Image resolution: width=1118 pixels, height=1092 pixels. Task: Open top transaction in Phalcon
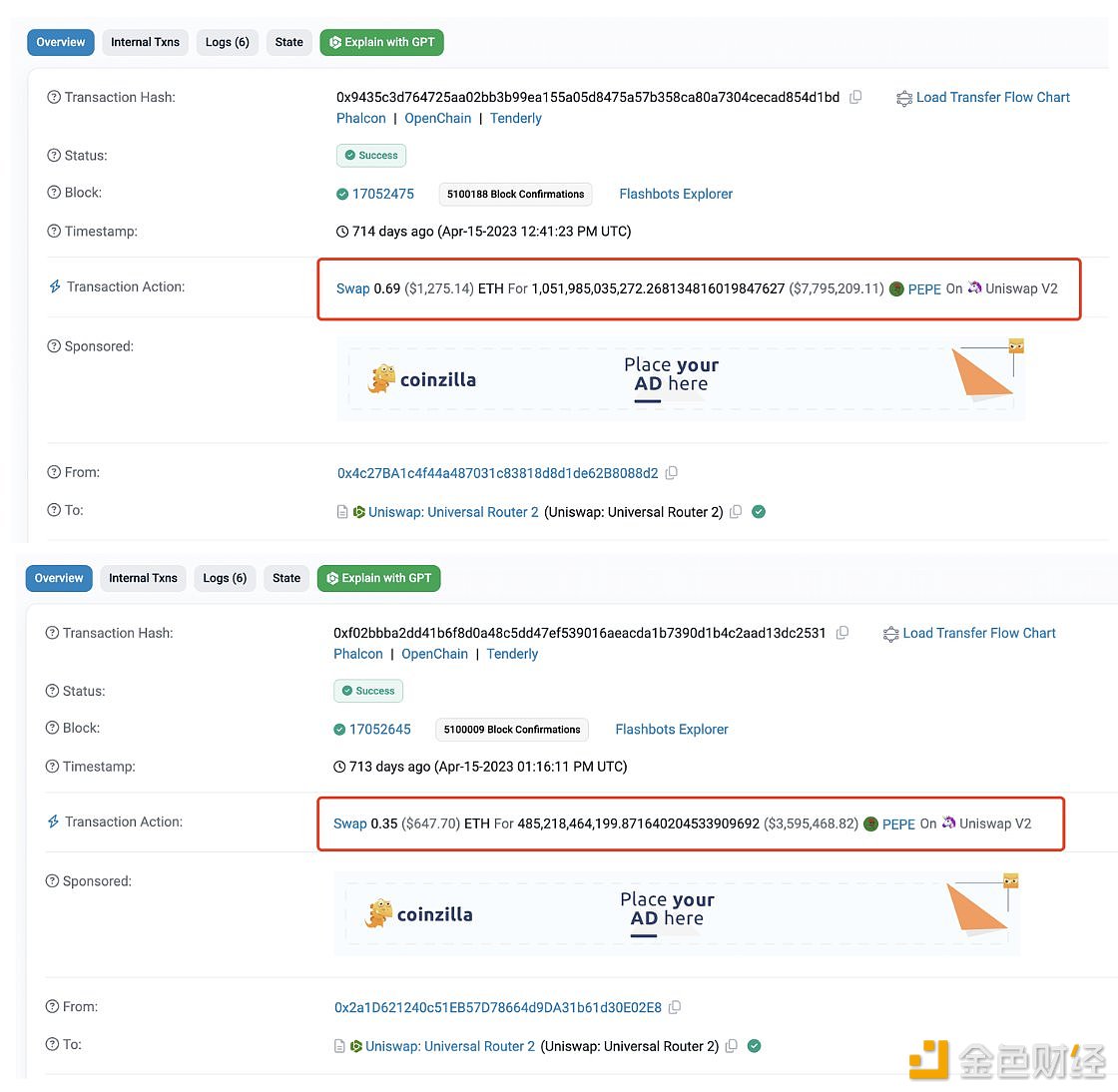(x=360, y=119)
